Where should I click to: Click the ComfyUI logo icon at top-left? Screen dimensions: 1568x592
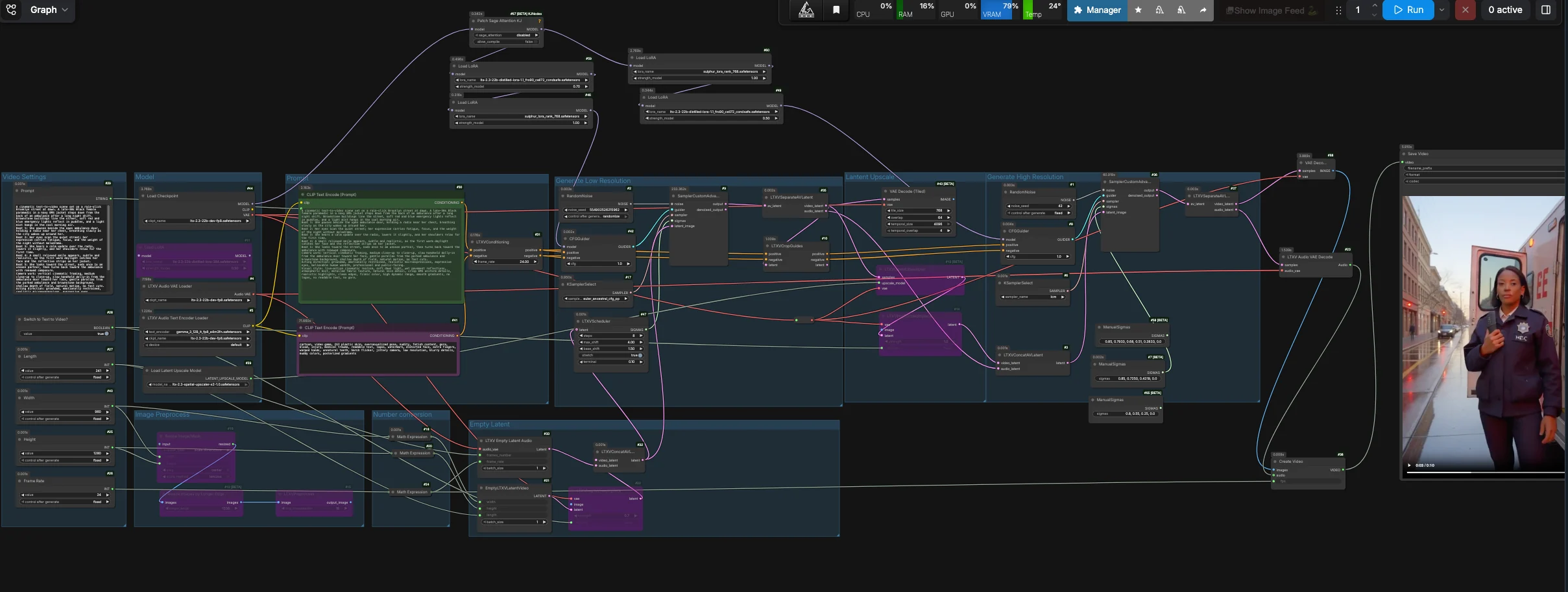(x=11, y=10)
